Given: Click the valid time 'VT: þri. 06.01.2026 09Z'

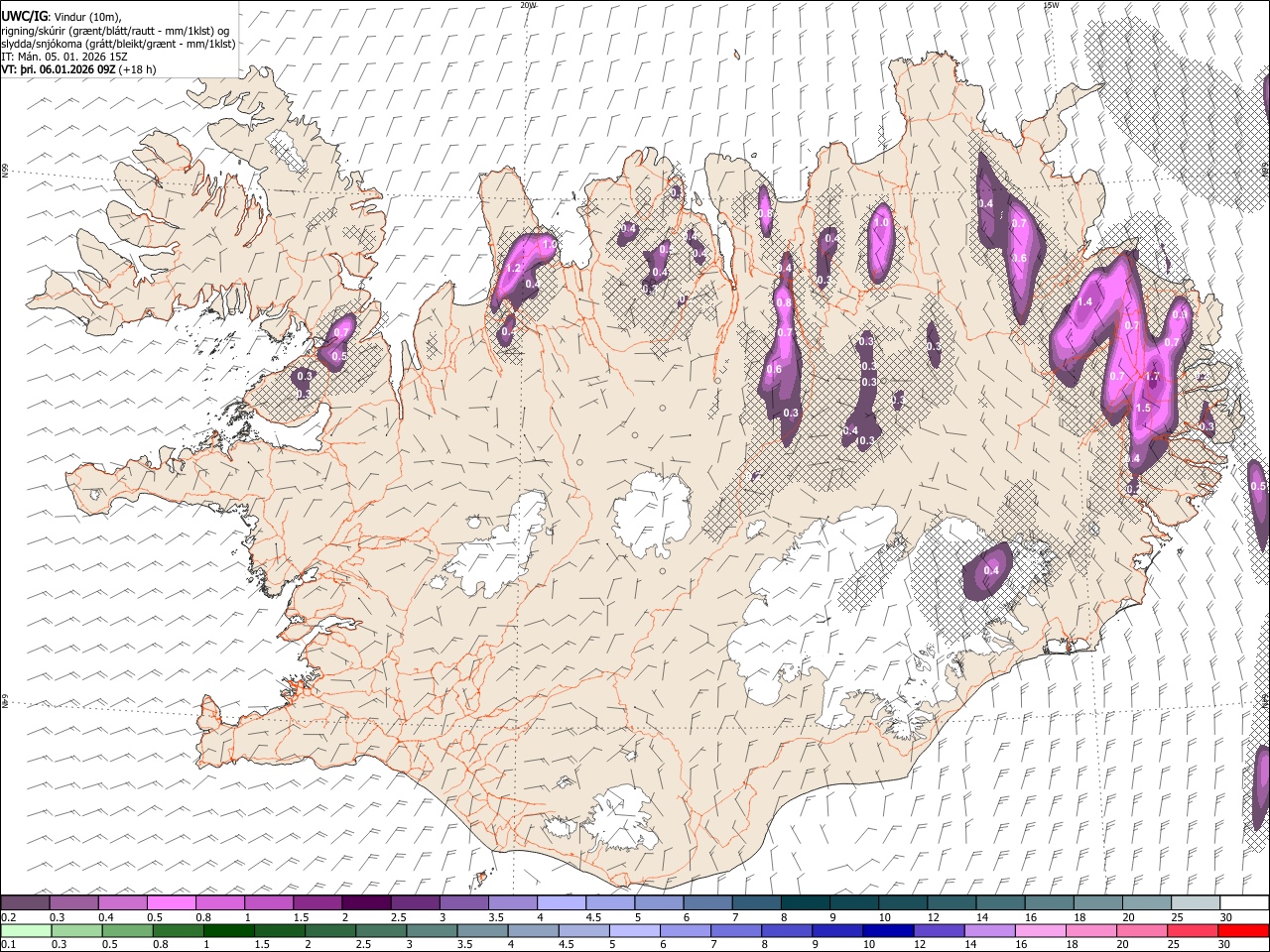Looking at the screenshot, I should click(x=58, y=69).
